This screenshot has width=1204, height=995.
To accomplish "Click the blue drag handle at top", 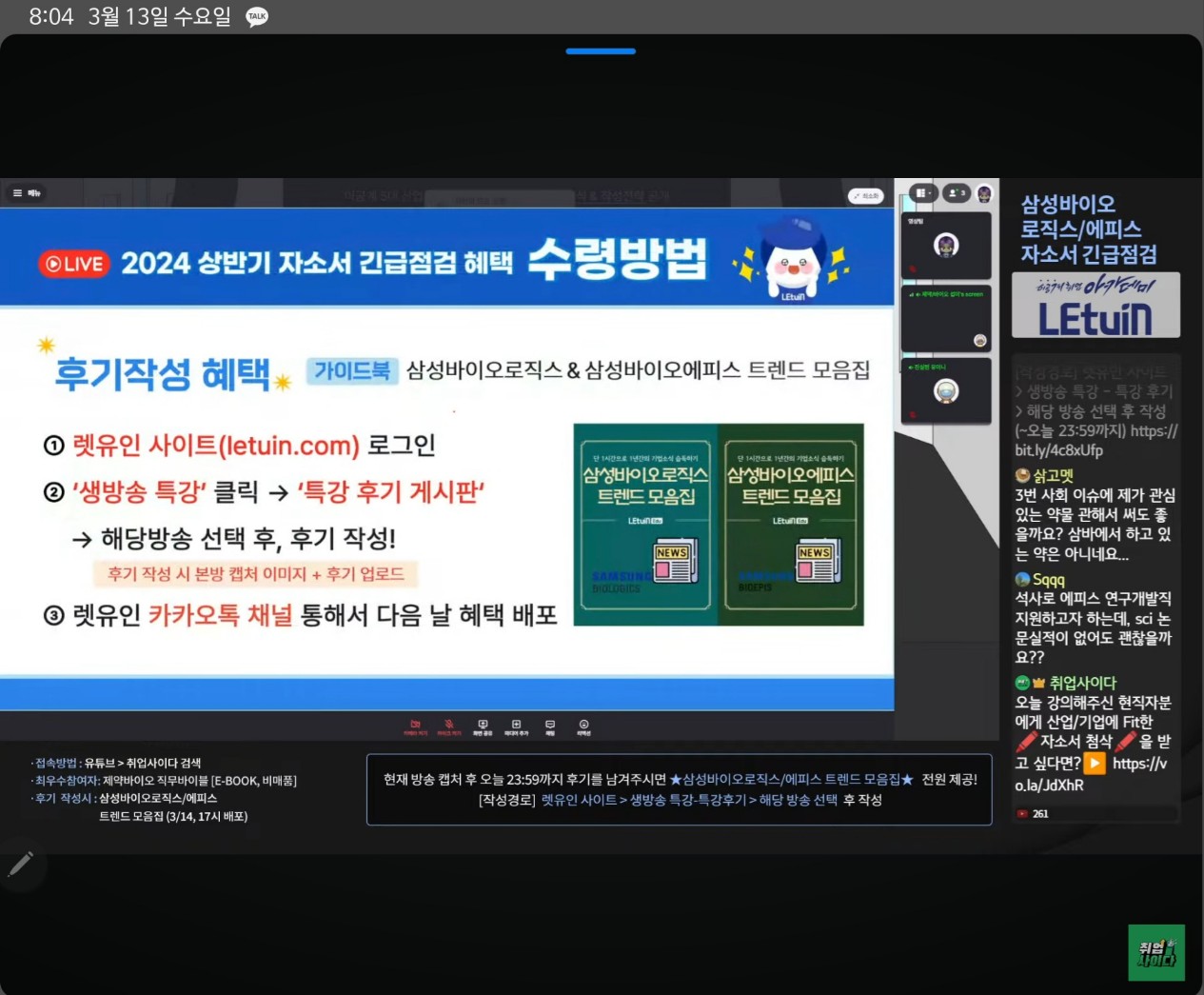I will click(601, 51).
